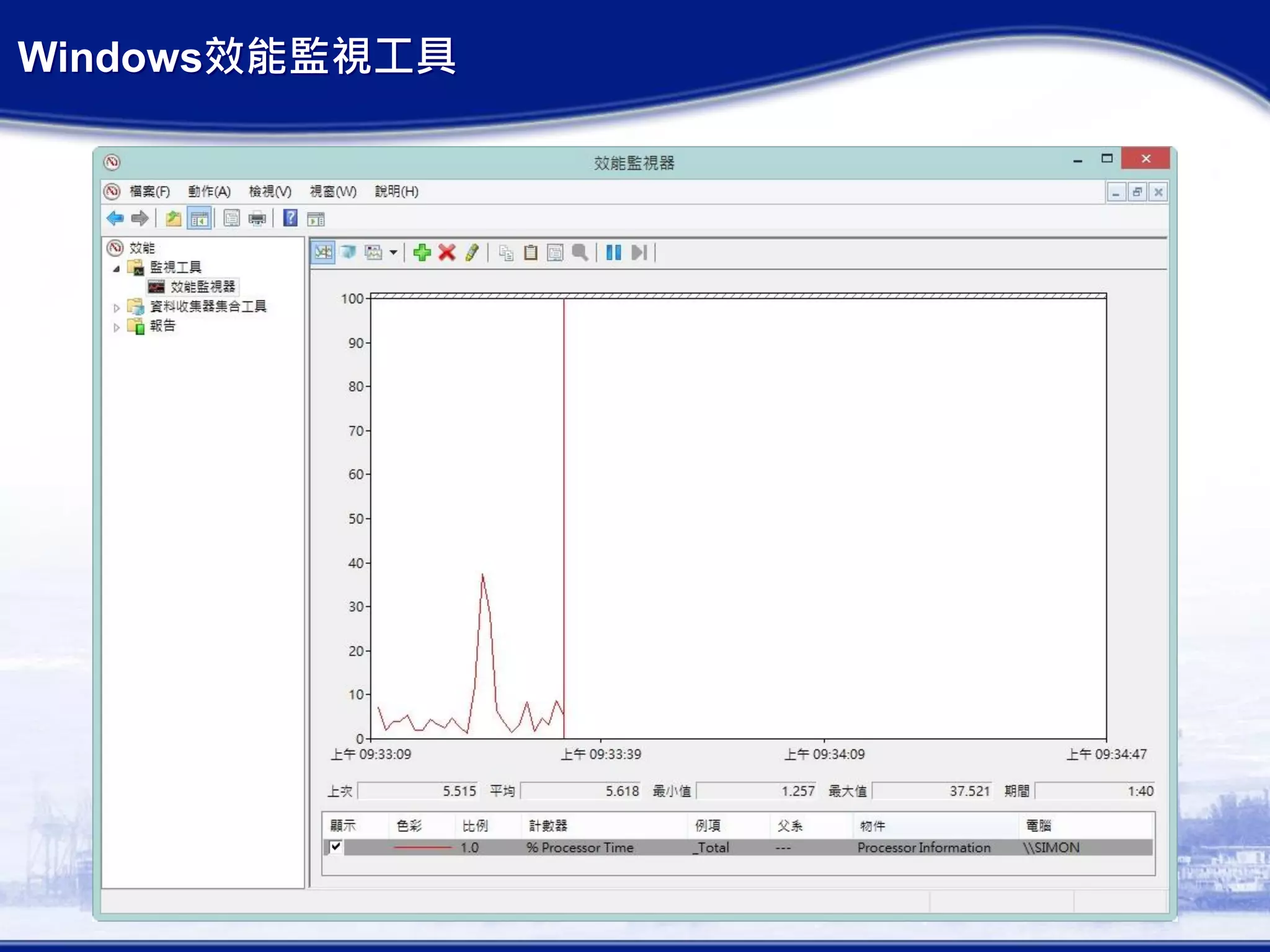Add counters with green plus icon
This screenshot has height=952, width=1270.
tap(422, 252)
